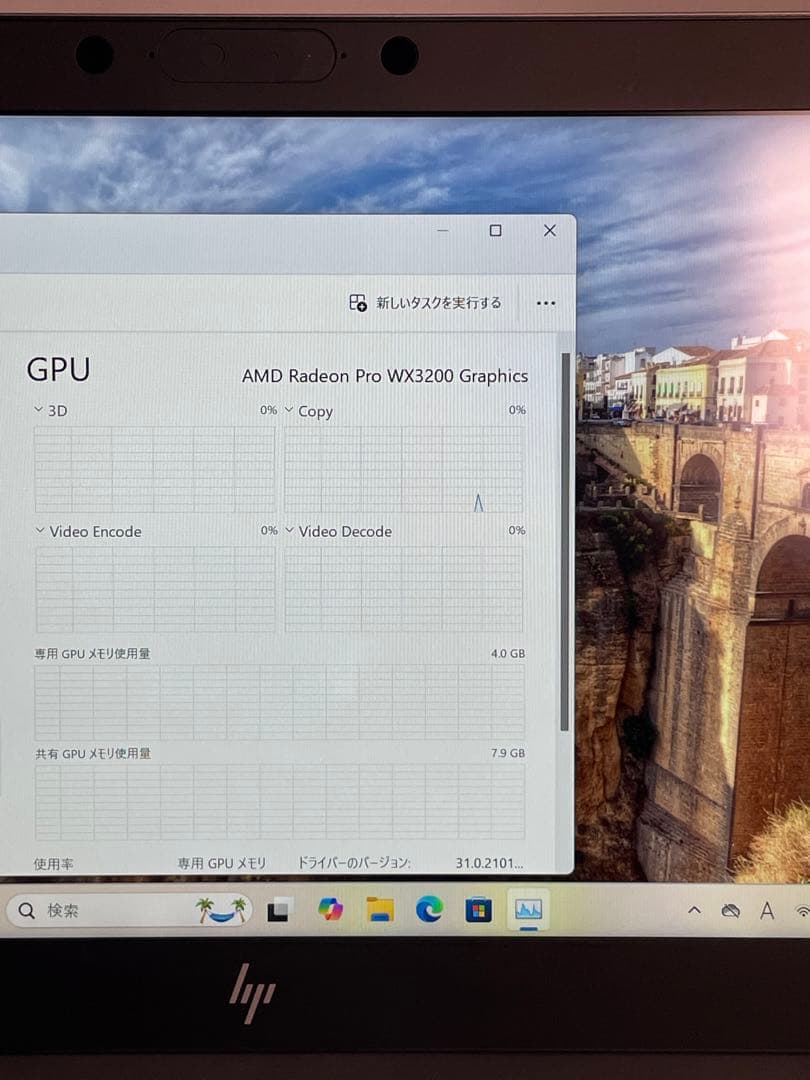Collapse the Video Decode section
The width and height of the screenshot is (810, 1080).
coord(288,531)
